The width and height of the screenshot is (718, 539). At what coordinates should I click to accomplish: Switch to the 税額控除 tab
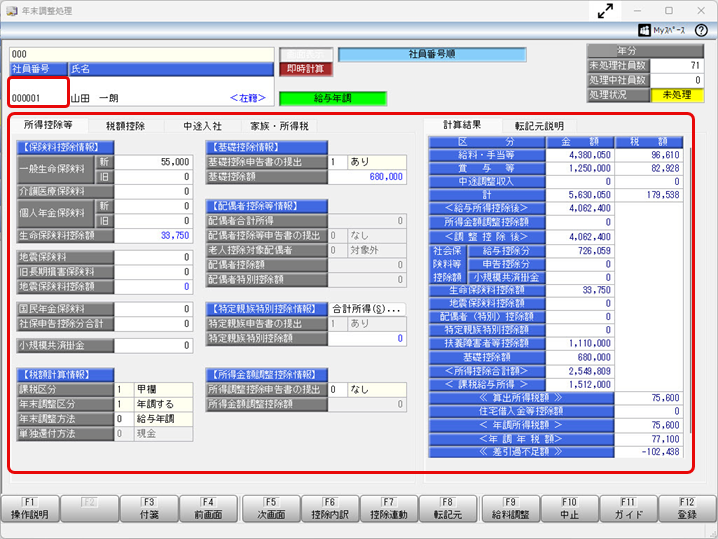[125, 126]
